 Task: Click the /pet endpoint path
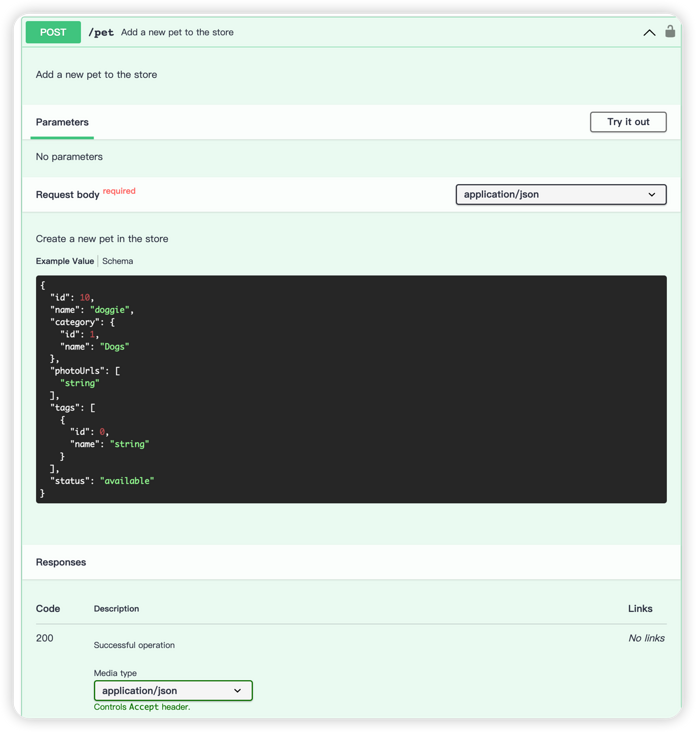point(101,33)
